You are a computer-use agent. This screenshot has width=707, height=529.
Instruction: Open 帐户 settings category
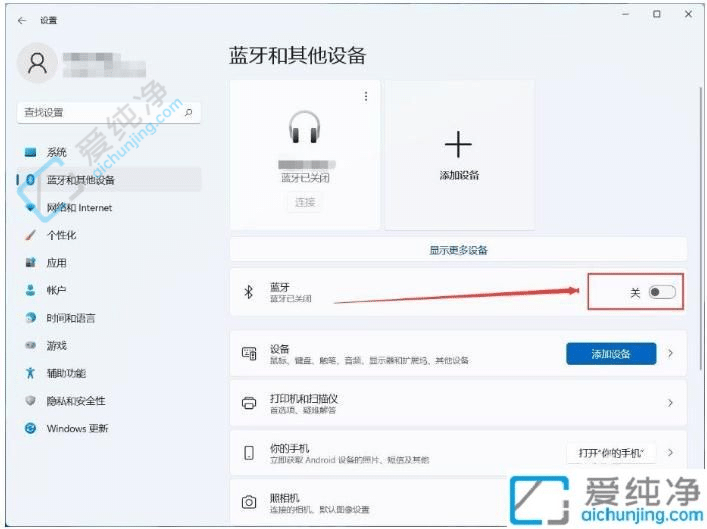(x=109, y=290)
